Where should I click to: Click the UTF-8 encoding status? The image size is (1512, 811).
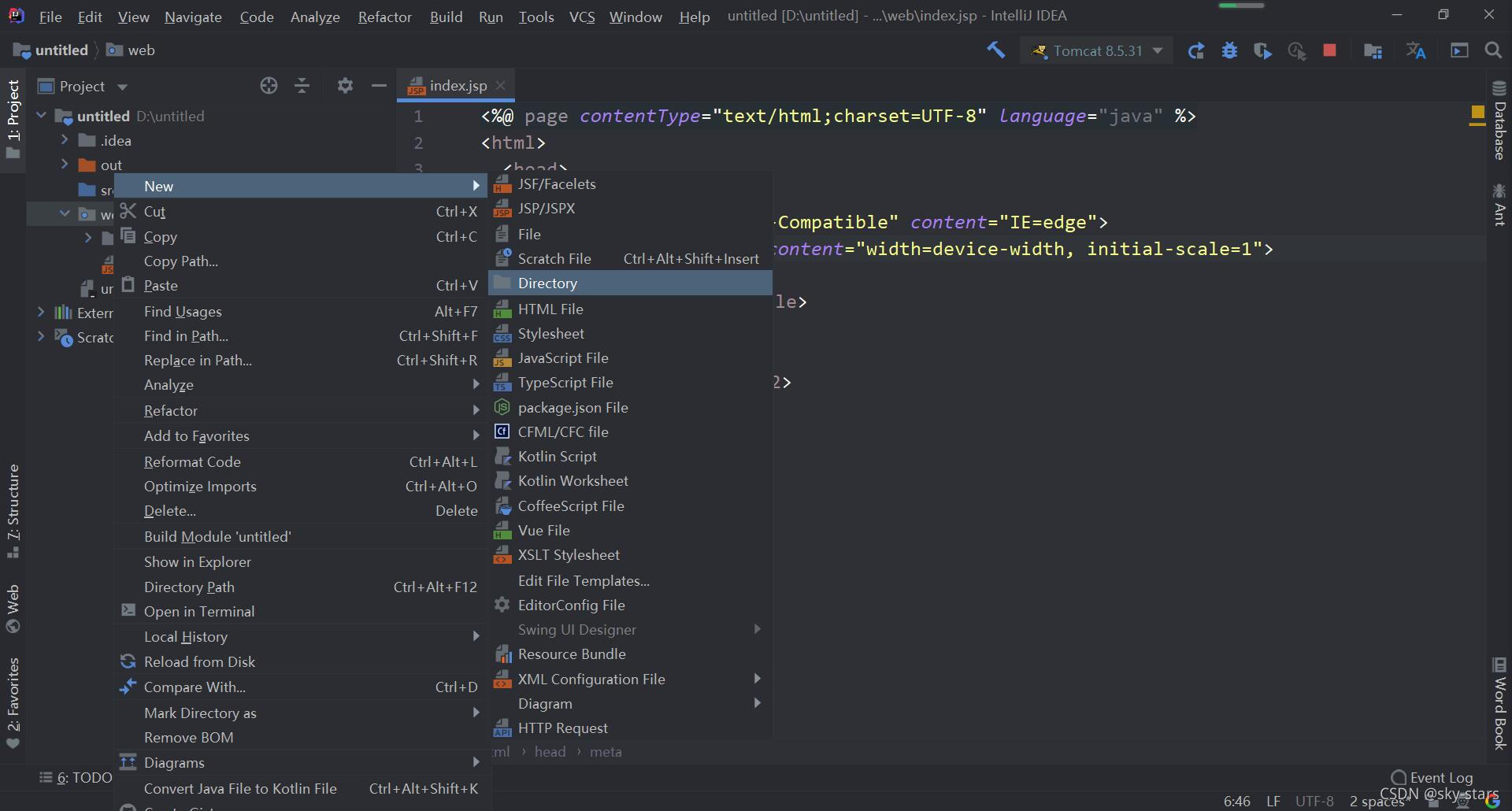pos(1314,801)
